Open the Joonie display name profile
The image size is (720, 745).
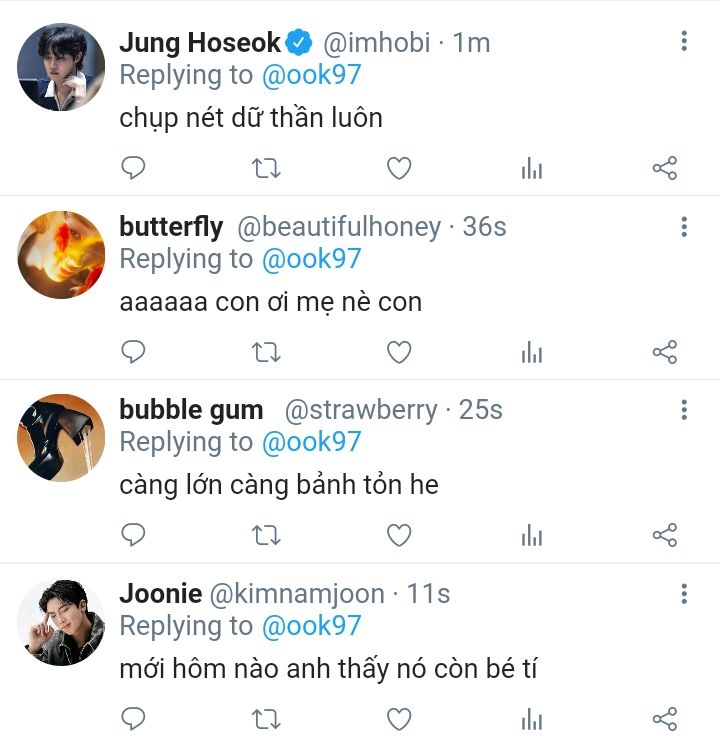(159, 593)
